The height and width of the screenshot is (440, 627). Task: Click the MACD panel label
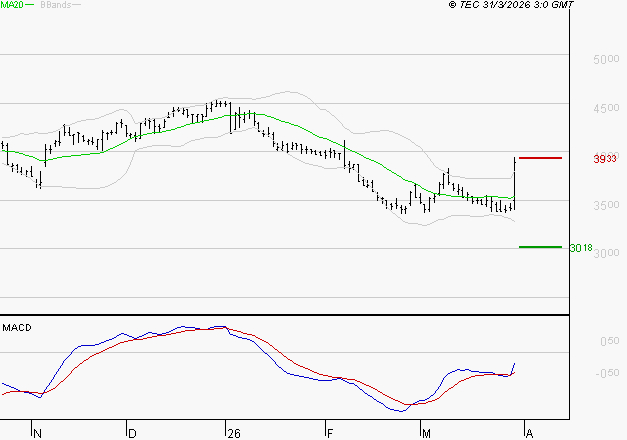coord(17,328)
